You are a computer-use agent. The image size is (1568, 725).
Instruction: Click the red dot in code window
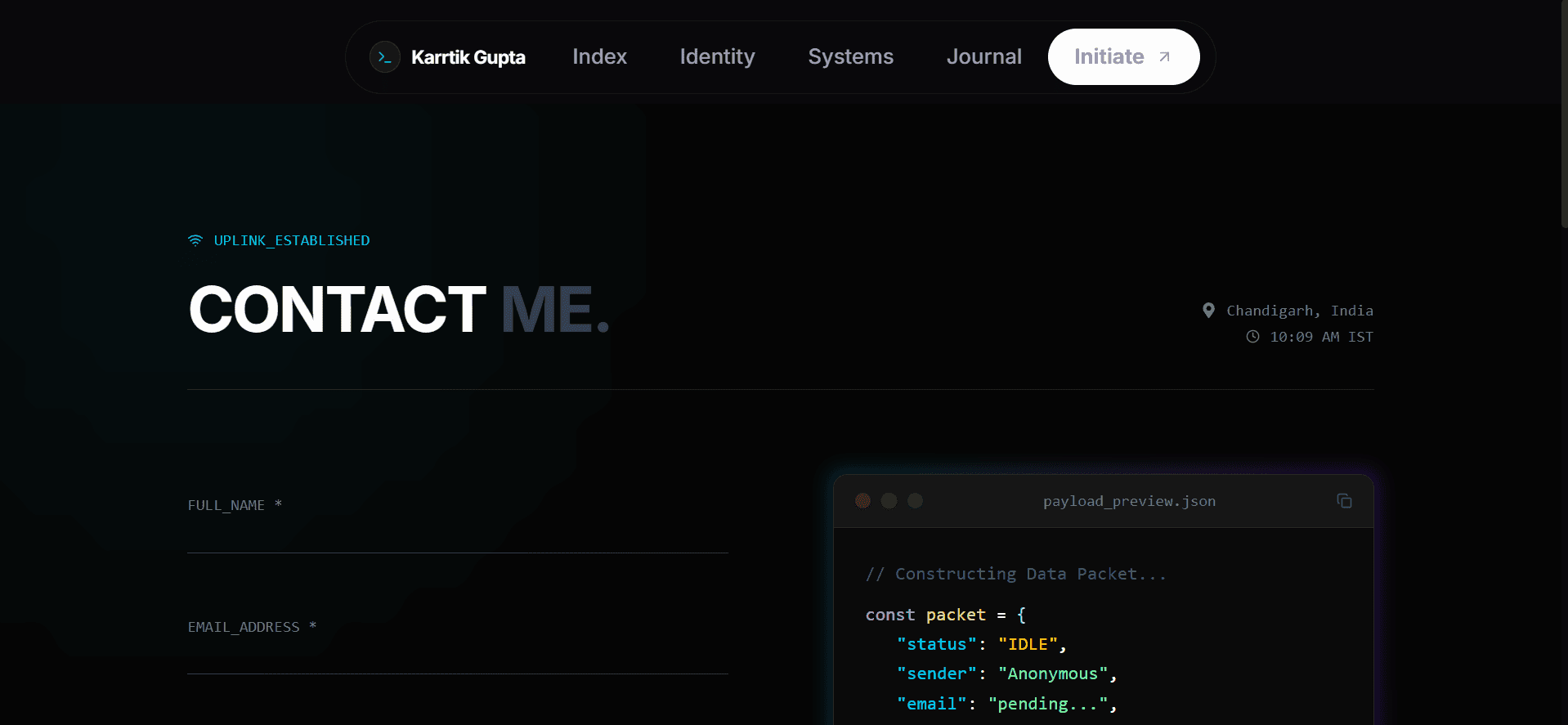(x=862, y=500)
